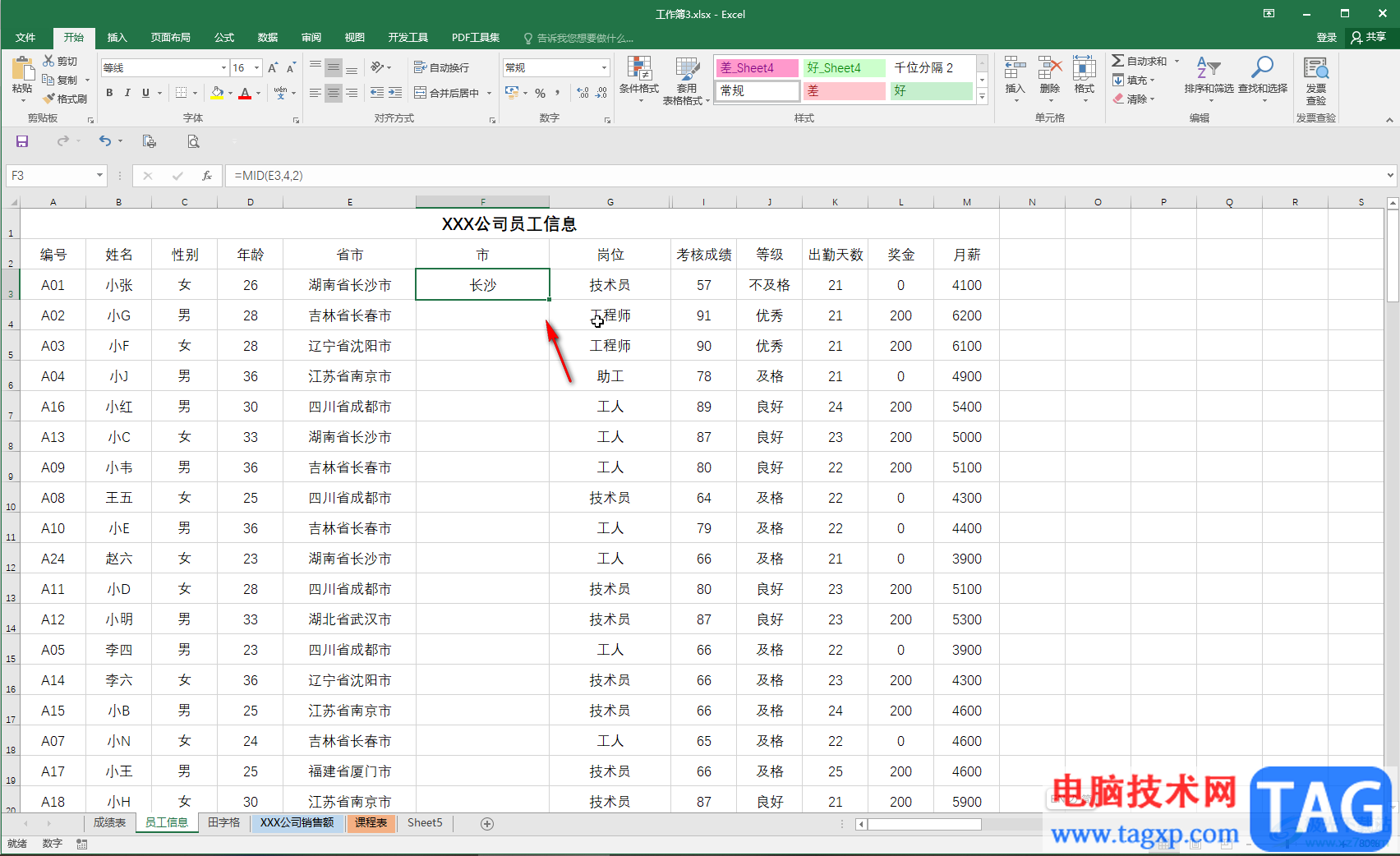The image size is (1400, 856).
Task: Switch to the 成绩表 sheet tab
Action: [109, 823]
